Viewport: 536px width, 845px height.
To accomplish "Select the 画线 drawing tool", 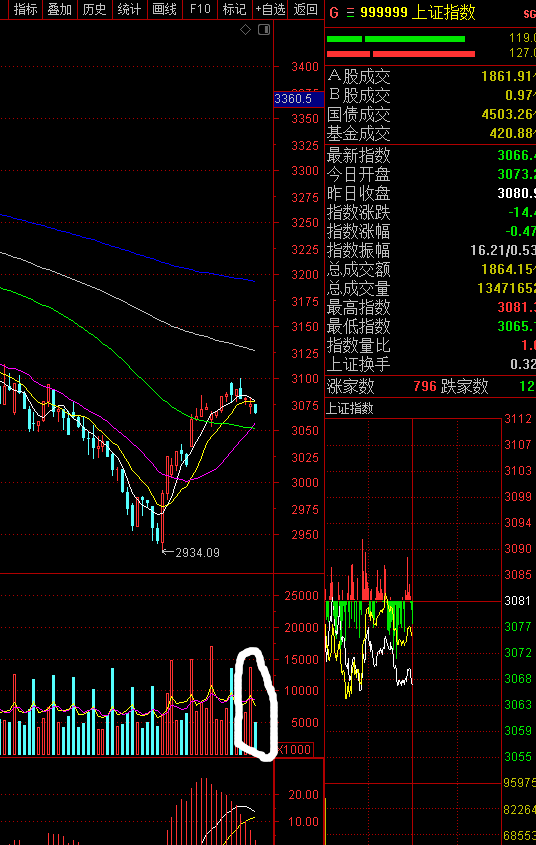I will (x=165, y=9).
